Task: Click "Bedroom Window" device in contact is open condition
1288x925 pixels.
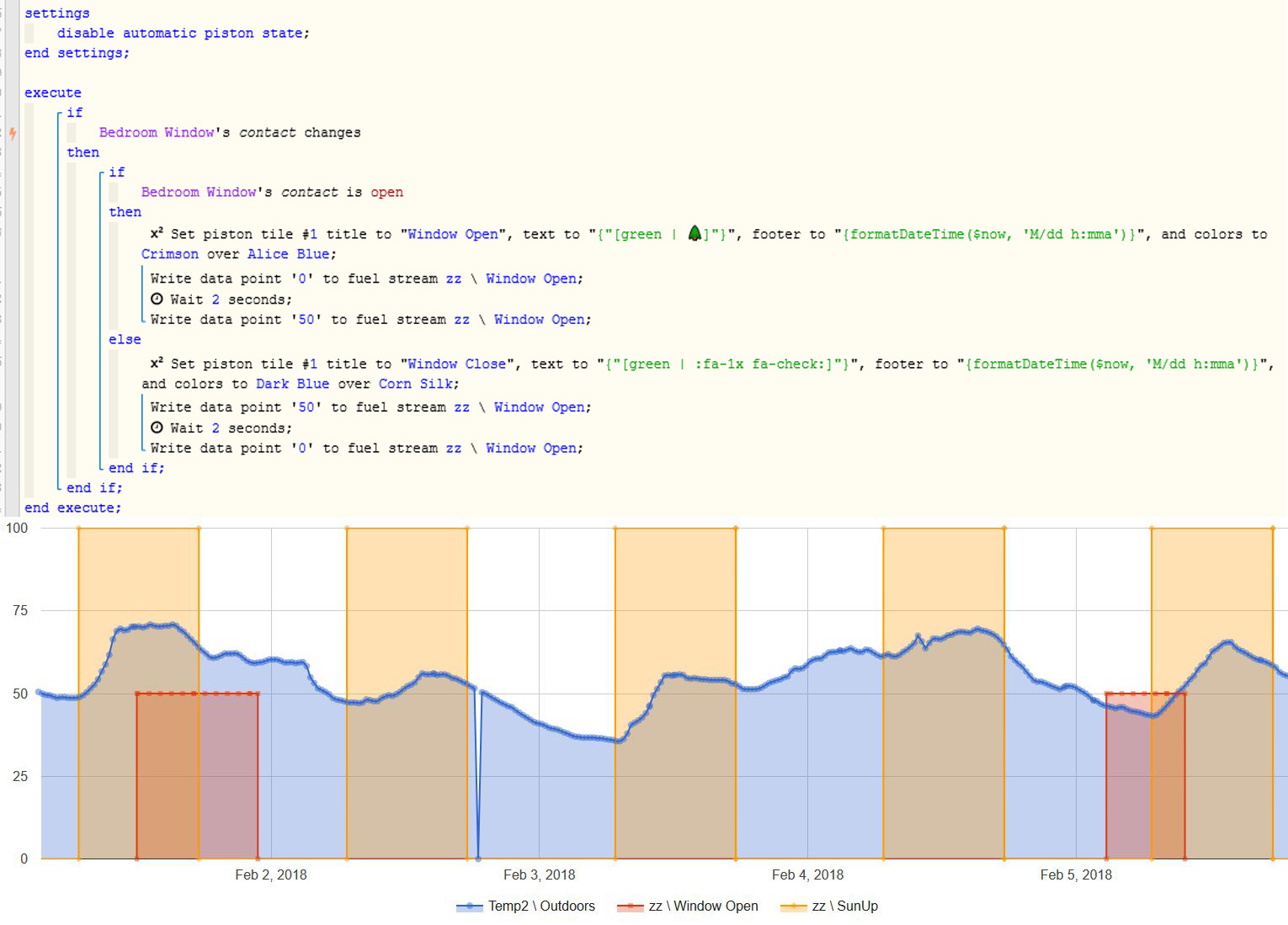Action: coord(199,193)
